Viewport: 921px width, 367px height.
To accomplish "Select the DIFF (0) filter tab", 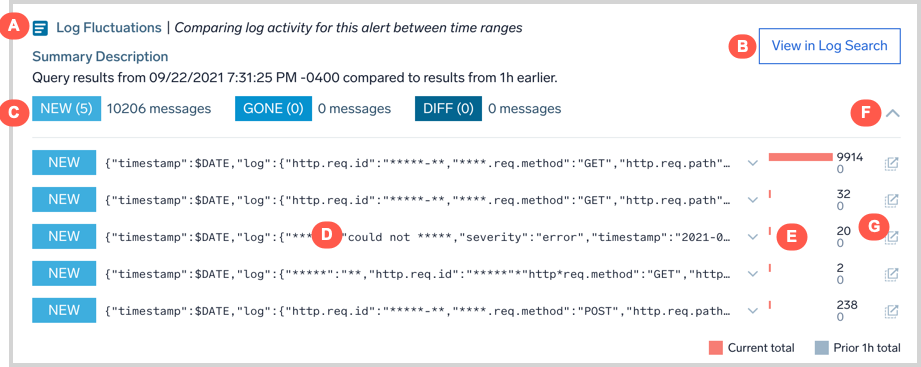I will [x=448, y=109].
